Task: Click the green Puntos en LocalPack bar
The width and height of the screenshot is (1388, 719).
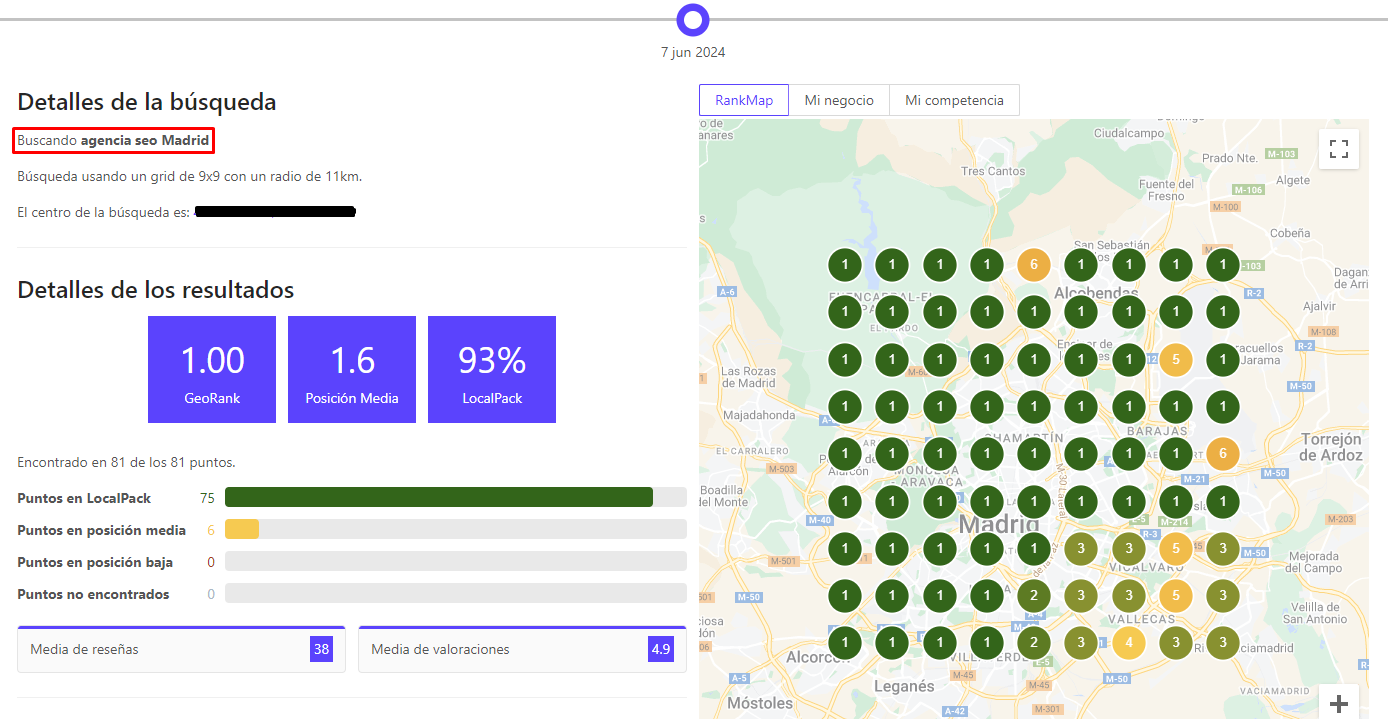Action: coord(439,498)
